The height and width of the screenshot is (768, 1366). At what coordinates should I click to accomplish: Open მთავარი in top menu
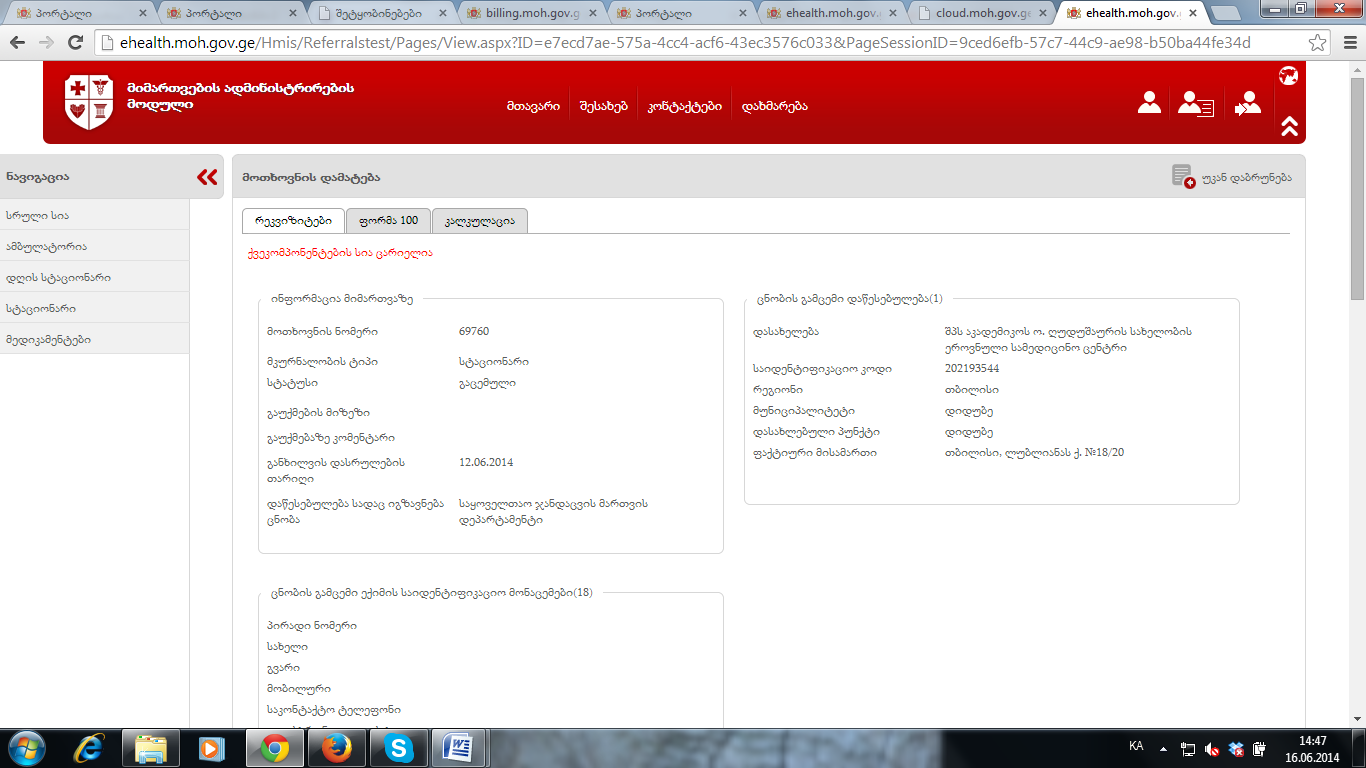(533, 106)
